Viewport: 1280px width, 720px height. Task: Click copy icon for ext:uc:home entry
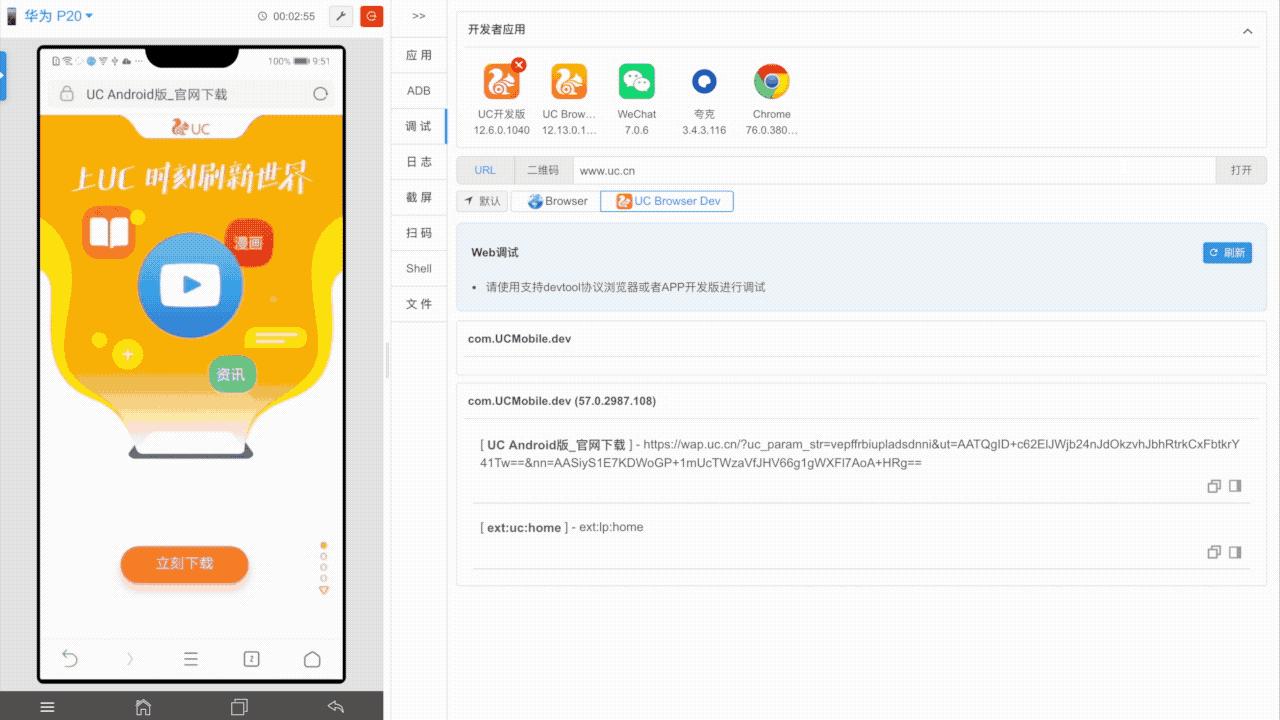pos(1214,552)
